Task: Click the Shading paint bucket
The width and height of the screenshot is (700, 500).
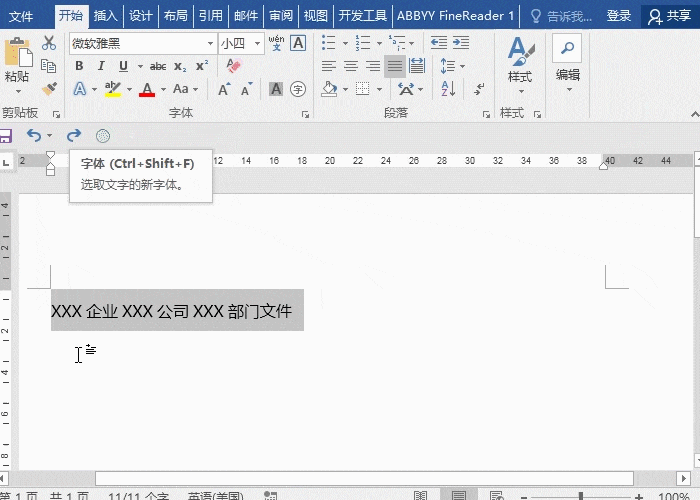Action: click(x=329, y=89)
